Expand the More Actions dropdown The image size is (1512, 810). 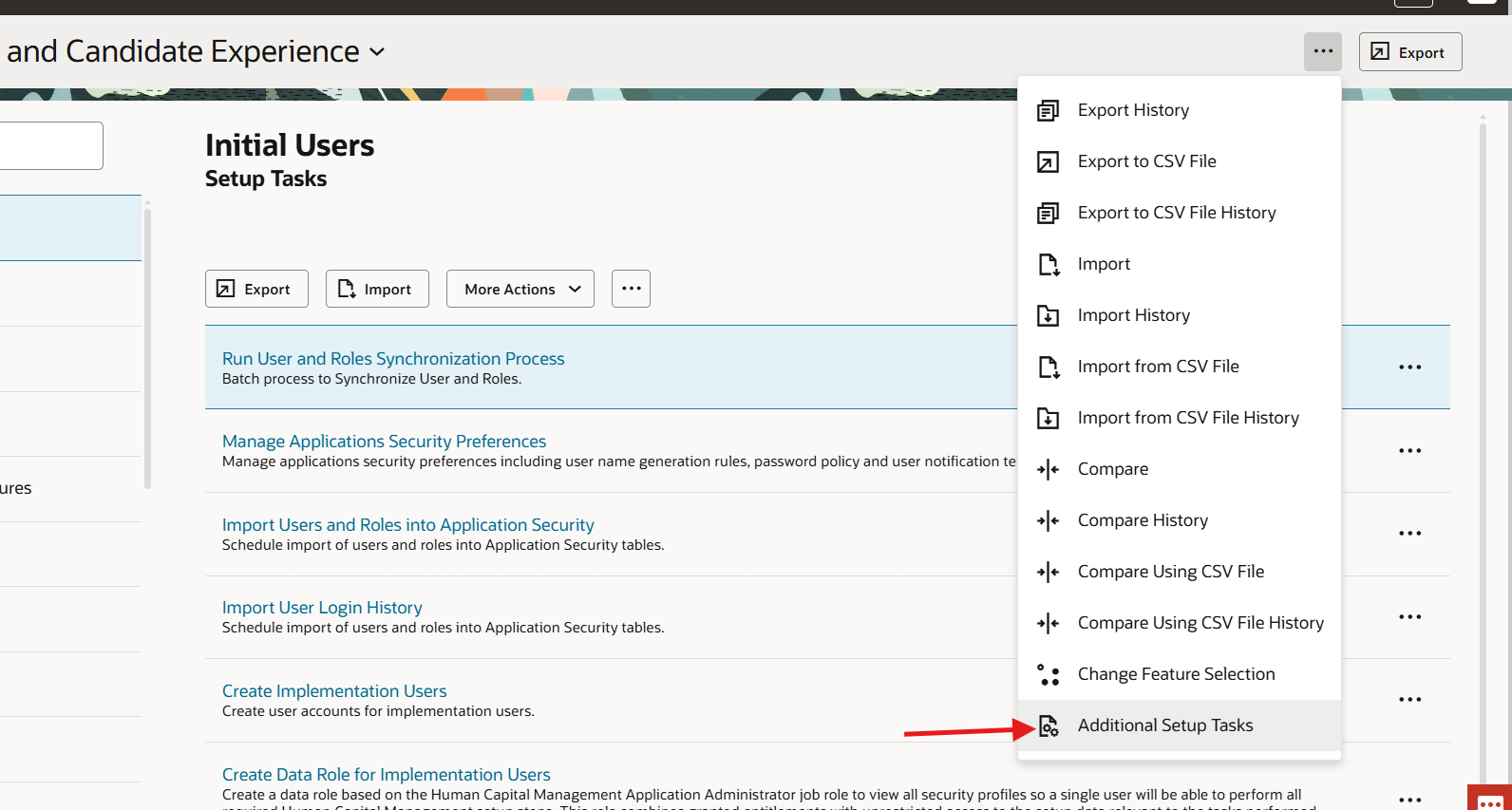coord(520,289)
